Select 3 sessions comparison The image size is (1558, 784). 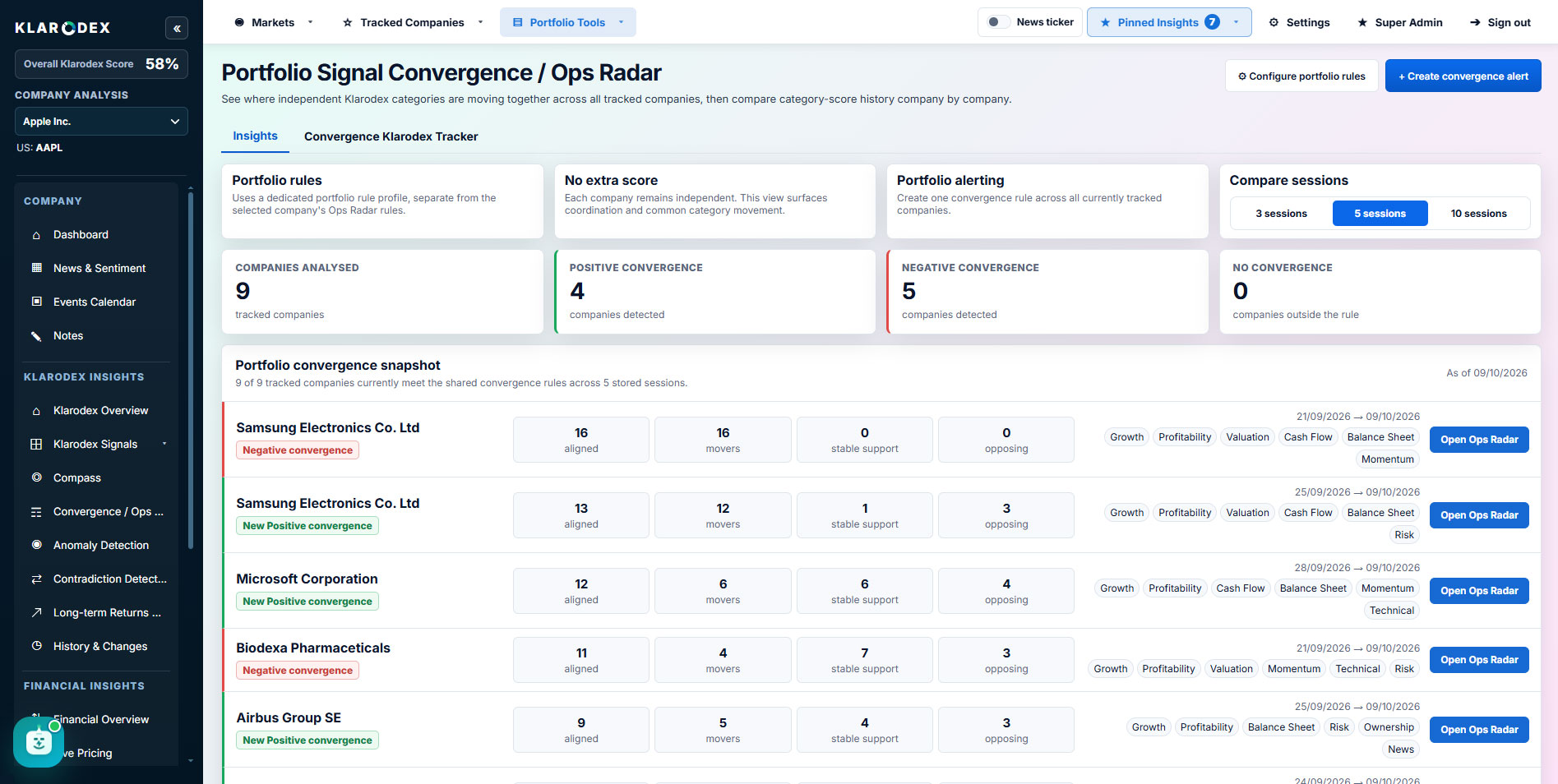[1281, 214]
